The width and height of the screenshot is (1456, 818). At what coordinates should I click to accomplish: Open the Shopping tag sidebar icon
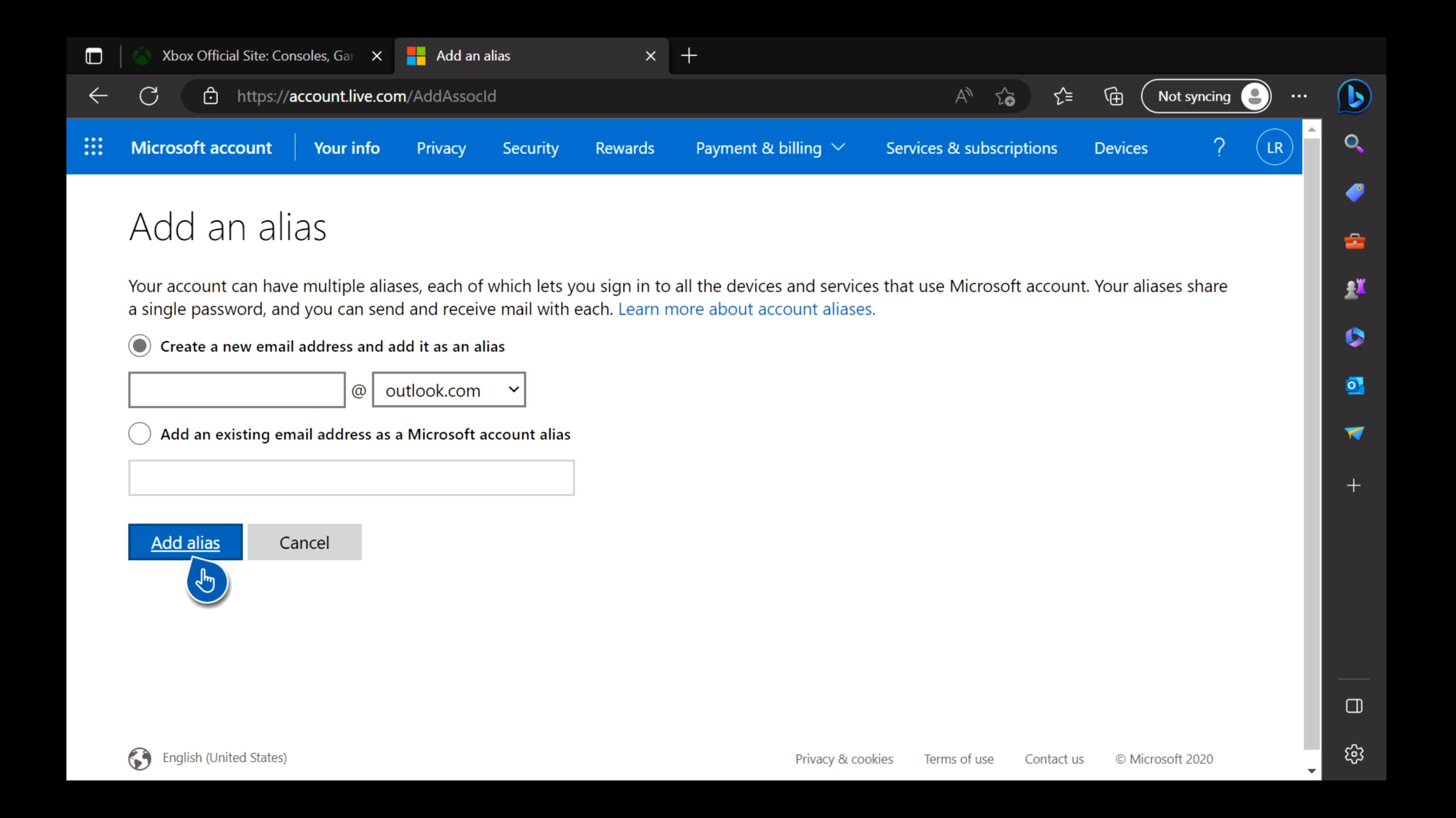coord(1354,193)
